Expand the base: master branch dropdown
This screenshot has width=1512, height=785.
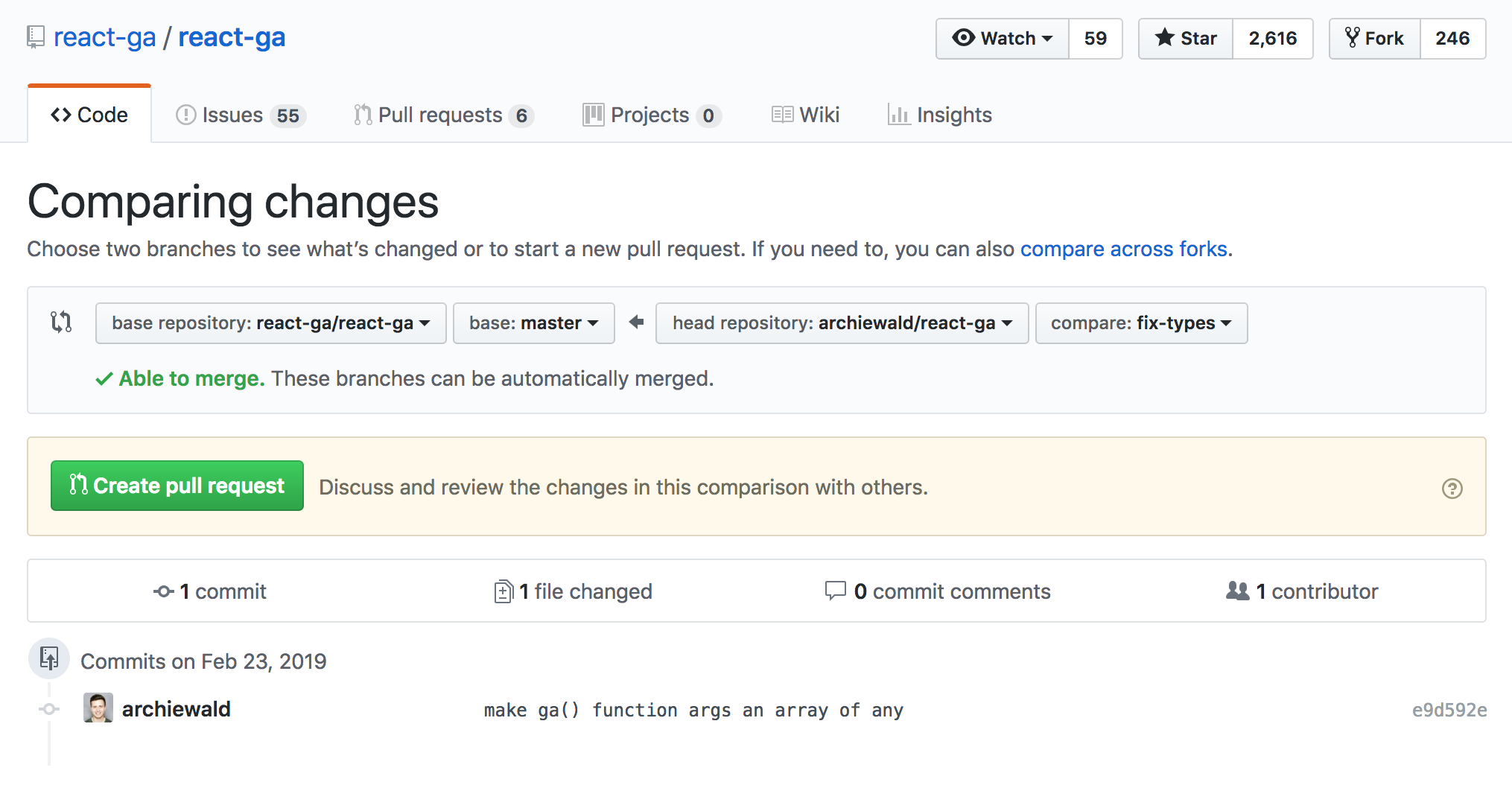[x=534, y=322]
